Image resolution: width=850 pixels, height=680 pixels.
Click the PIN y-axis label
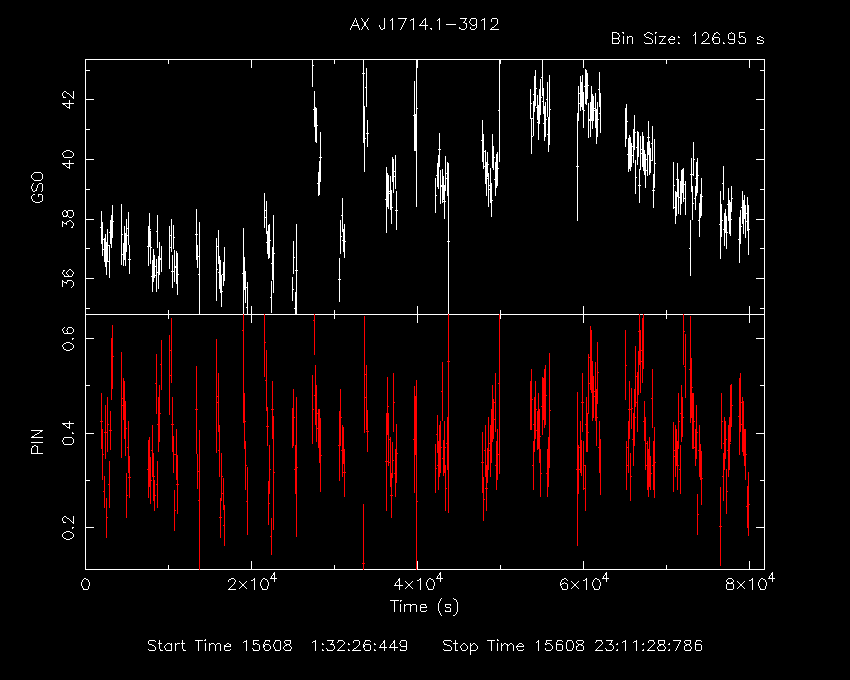pos(37,441)
